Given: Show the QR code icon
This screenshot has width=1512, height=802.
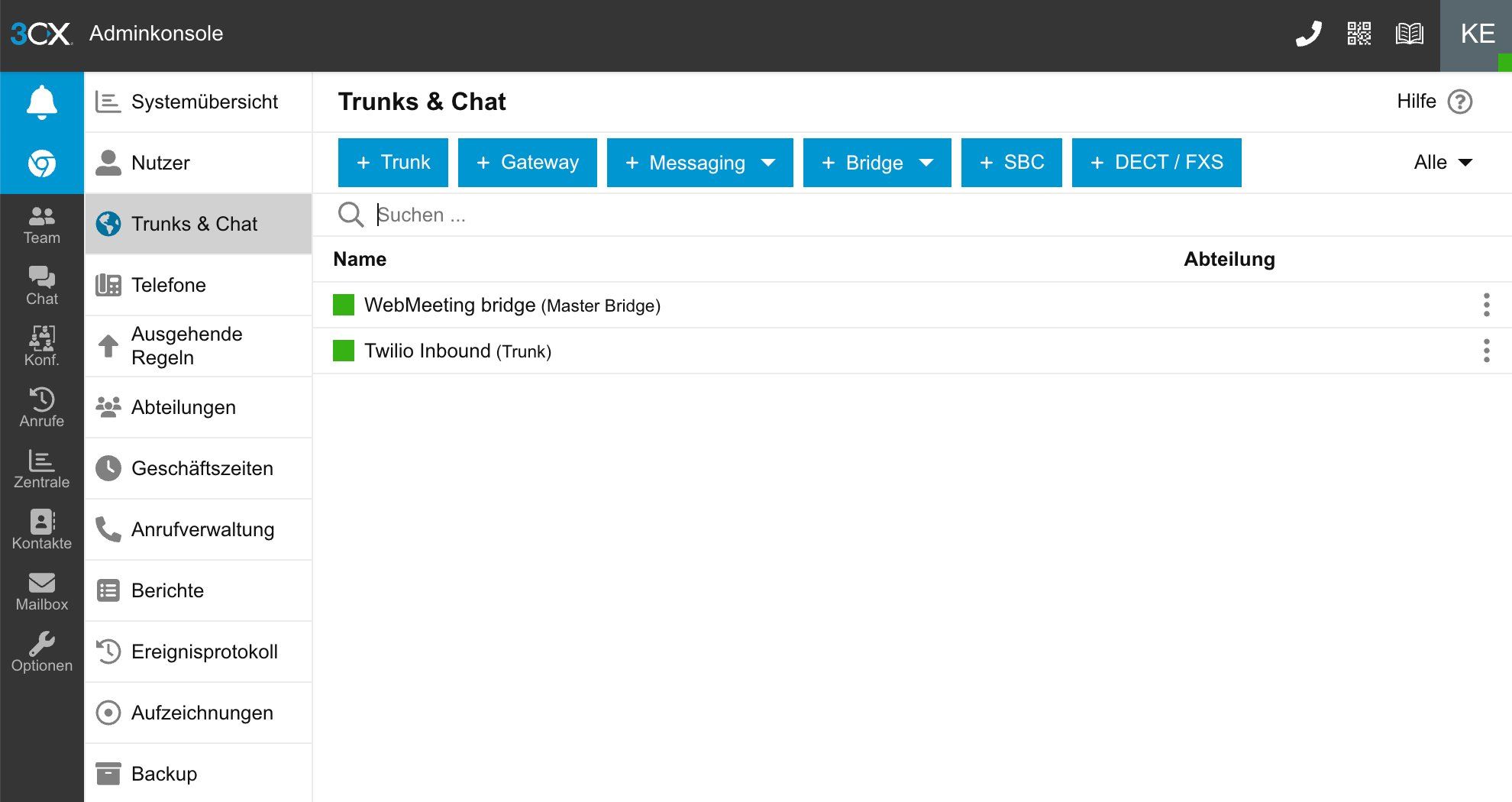Looking at the screenshot, I should point(1359,34).
